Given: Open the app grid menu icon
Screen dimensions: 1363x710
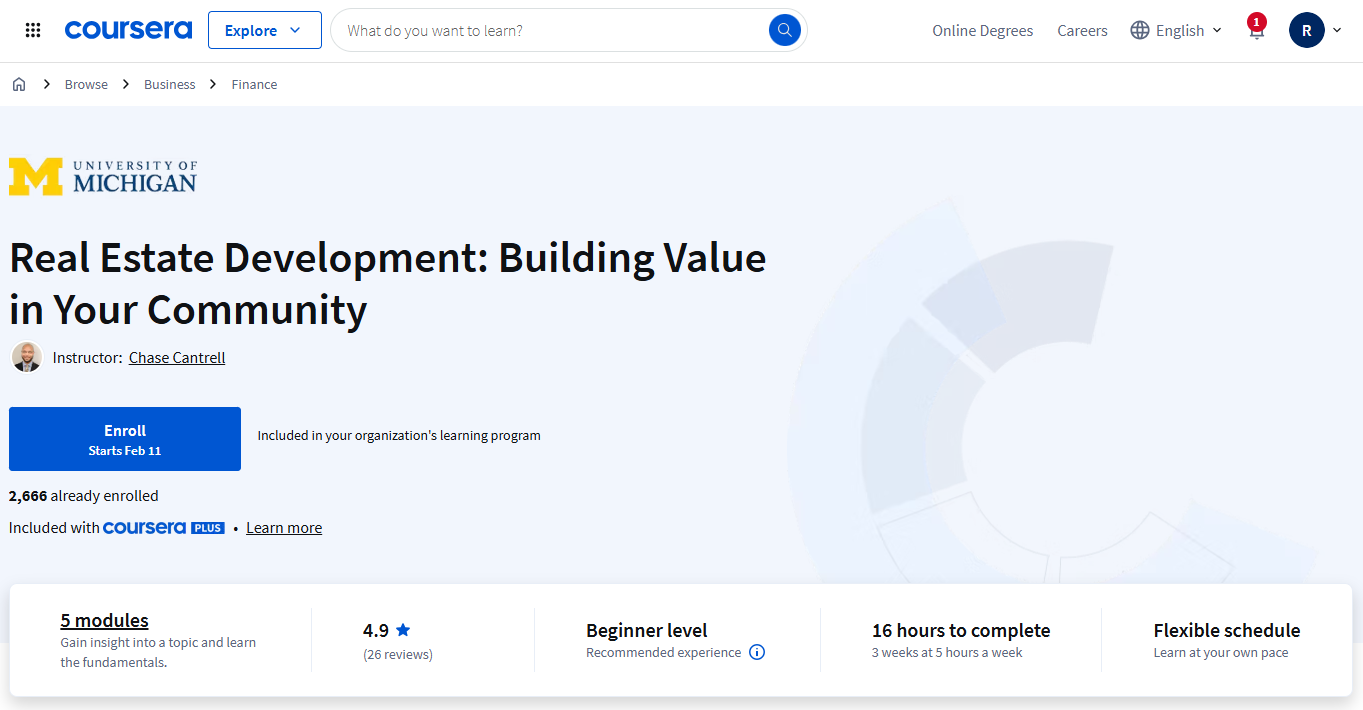Looking at the screenshot, I should (x=33, y=30).
